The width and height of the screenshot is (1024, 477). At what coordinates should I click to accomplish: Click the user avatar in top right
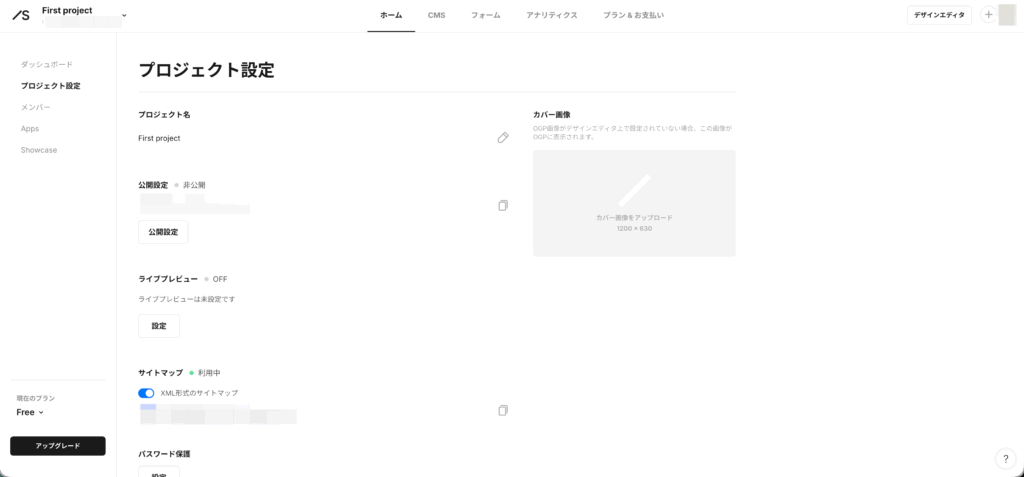1007,15
